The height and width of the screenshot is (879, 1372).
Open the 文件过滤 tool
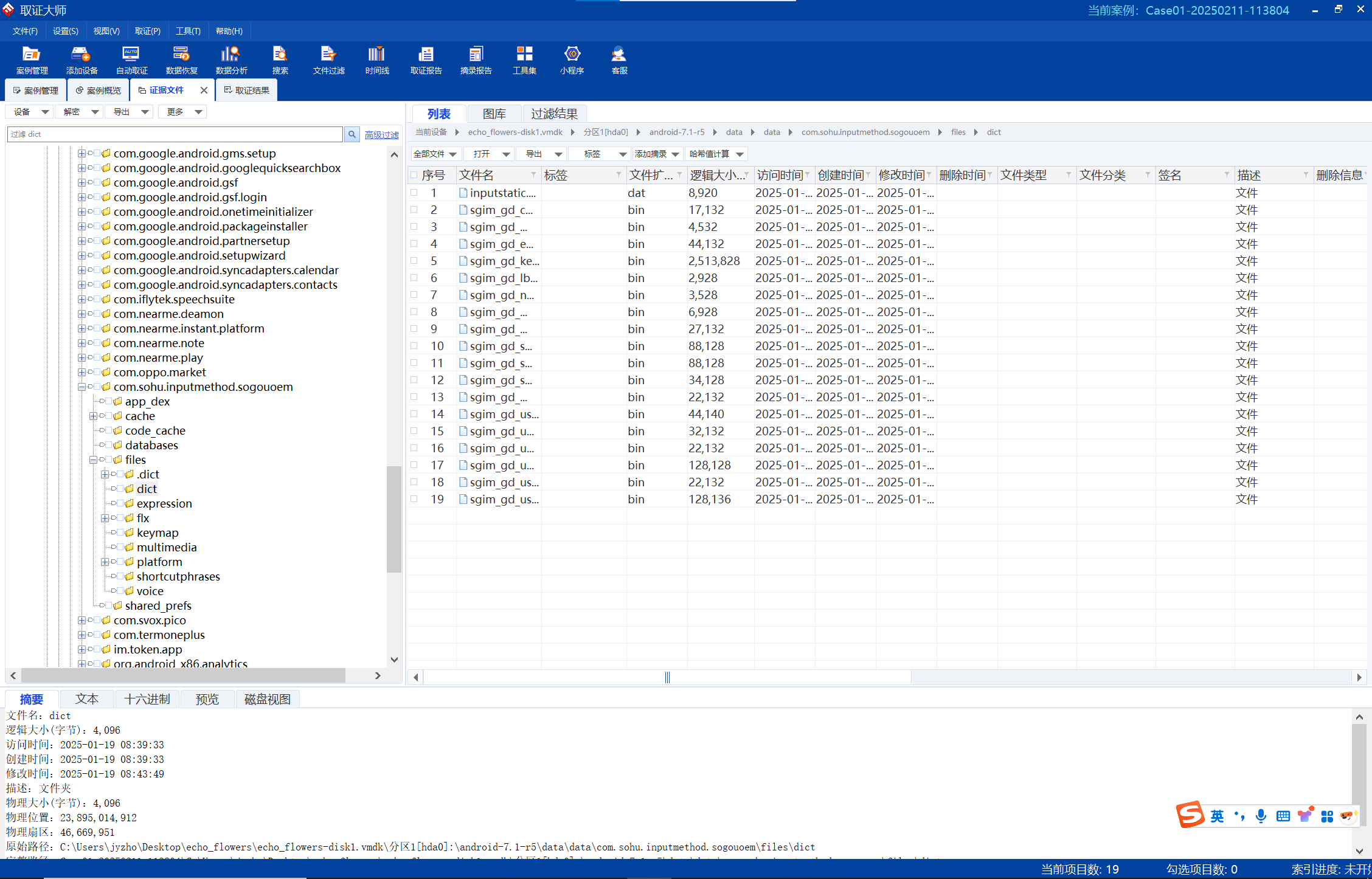click(x=328, y=60)
